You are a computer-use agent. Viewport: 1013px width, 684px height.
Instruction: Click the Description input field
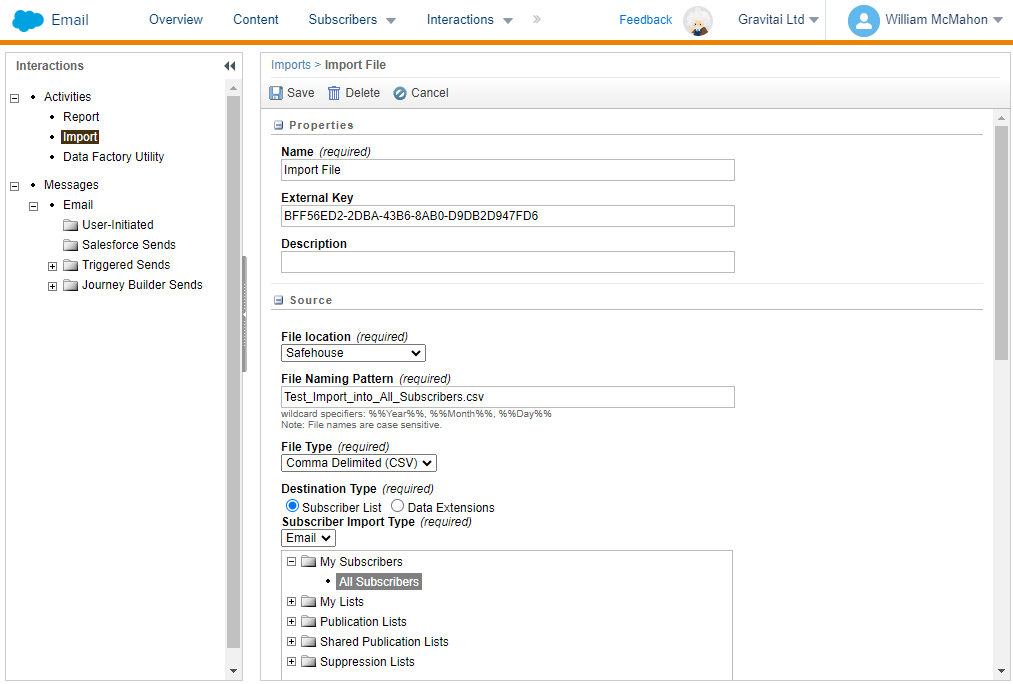(507, 262)
